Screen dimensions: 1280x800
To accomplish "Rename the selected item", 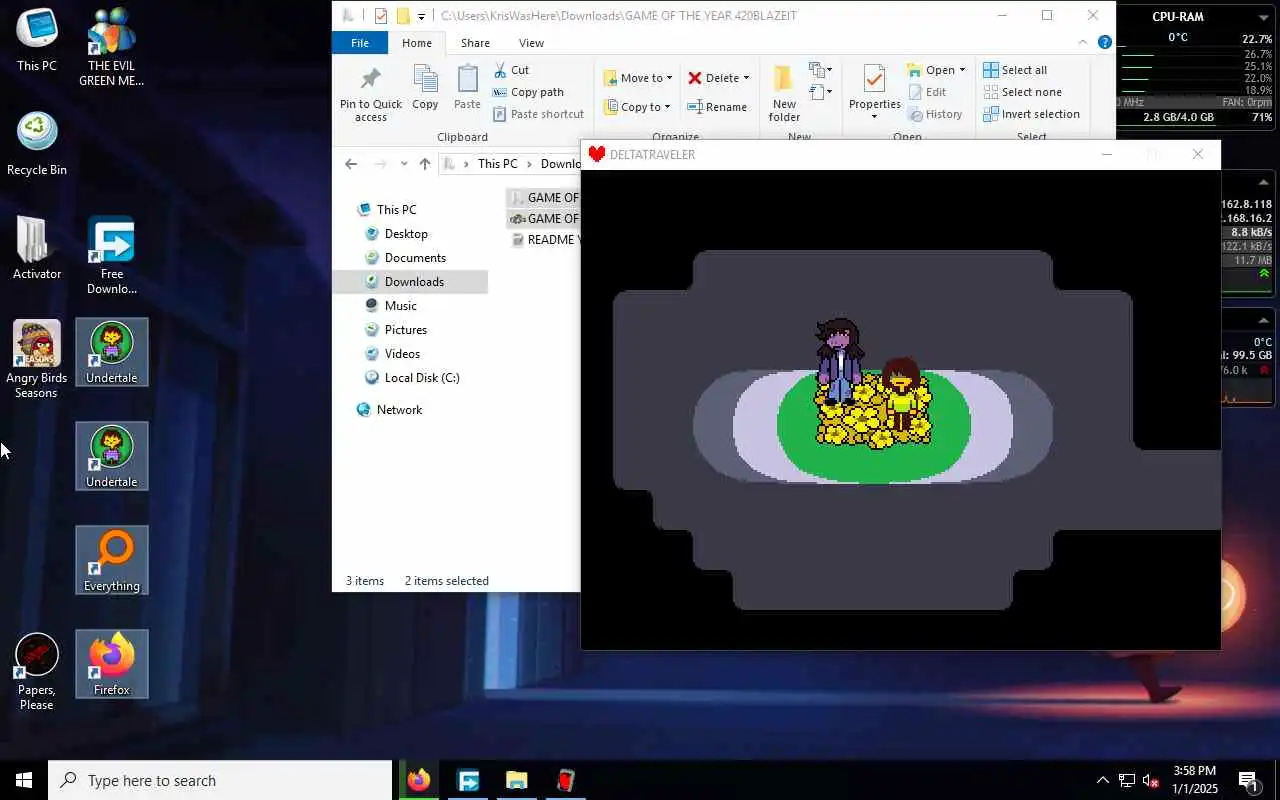I will pyautogui.click(x=717, y=107).
